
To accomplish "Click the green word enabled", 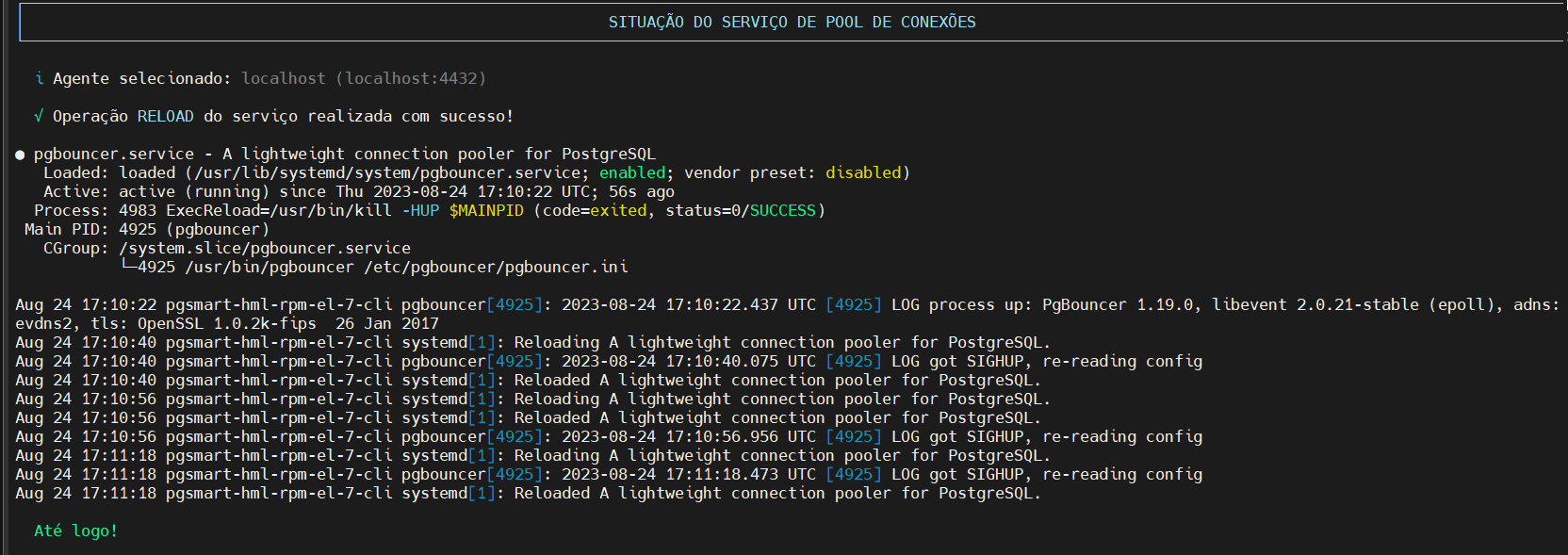I will tap(632, 172).
